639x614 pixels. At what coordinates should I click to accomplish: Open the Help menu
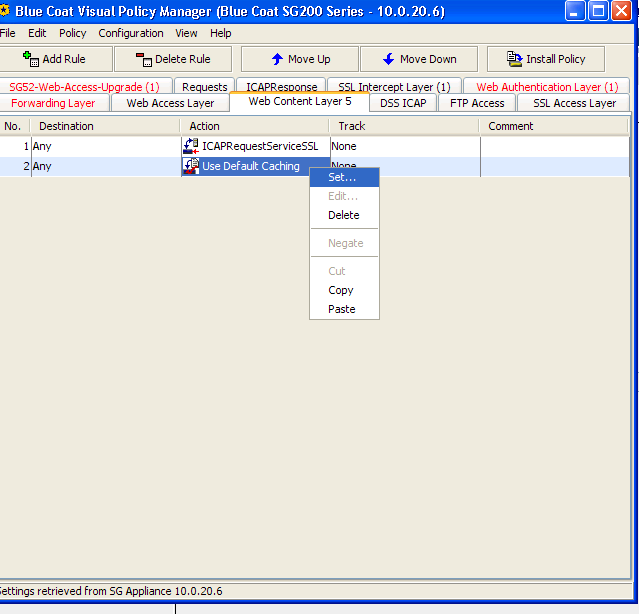[x=221, y=33]
